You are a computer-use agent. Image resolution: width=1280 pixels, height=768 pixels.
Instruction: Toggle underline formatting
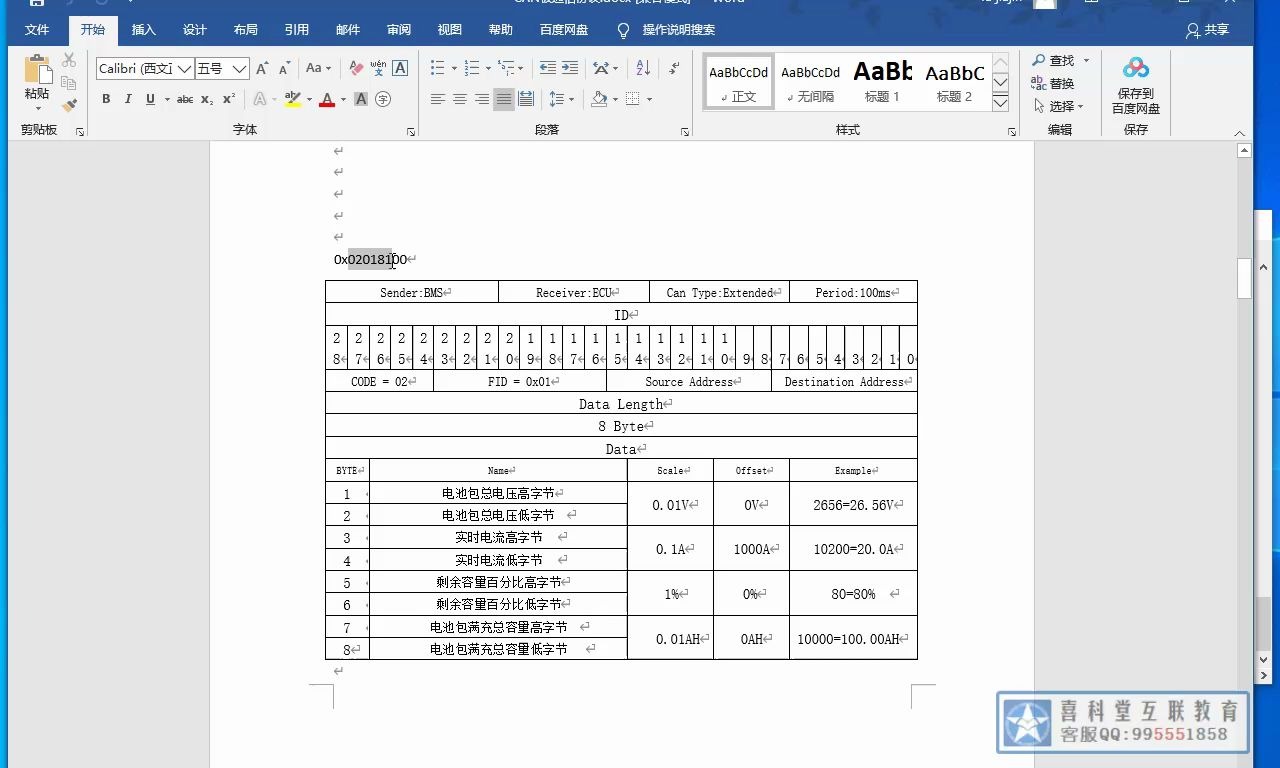pyautogui.click(x=150, y=99)
